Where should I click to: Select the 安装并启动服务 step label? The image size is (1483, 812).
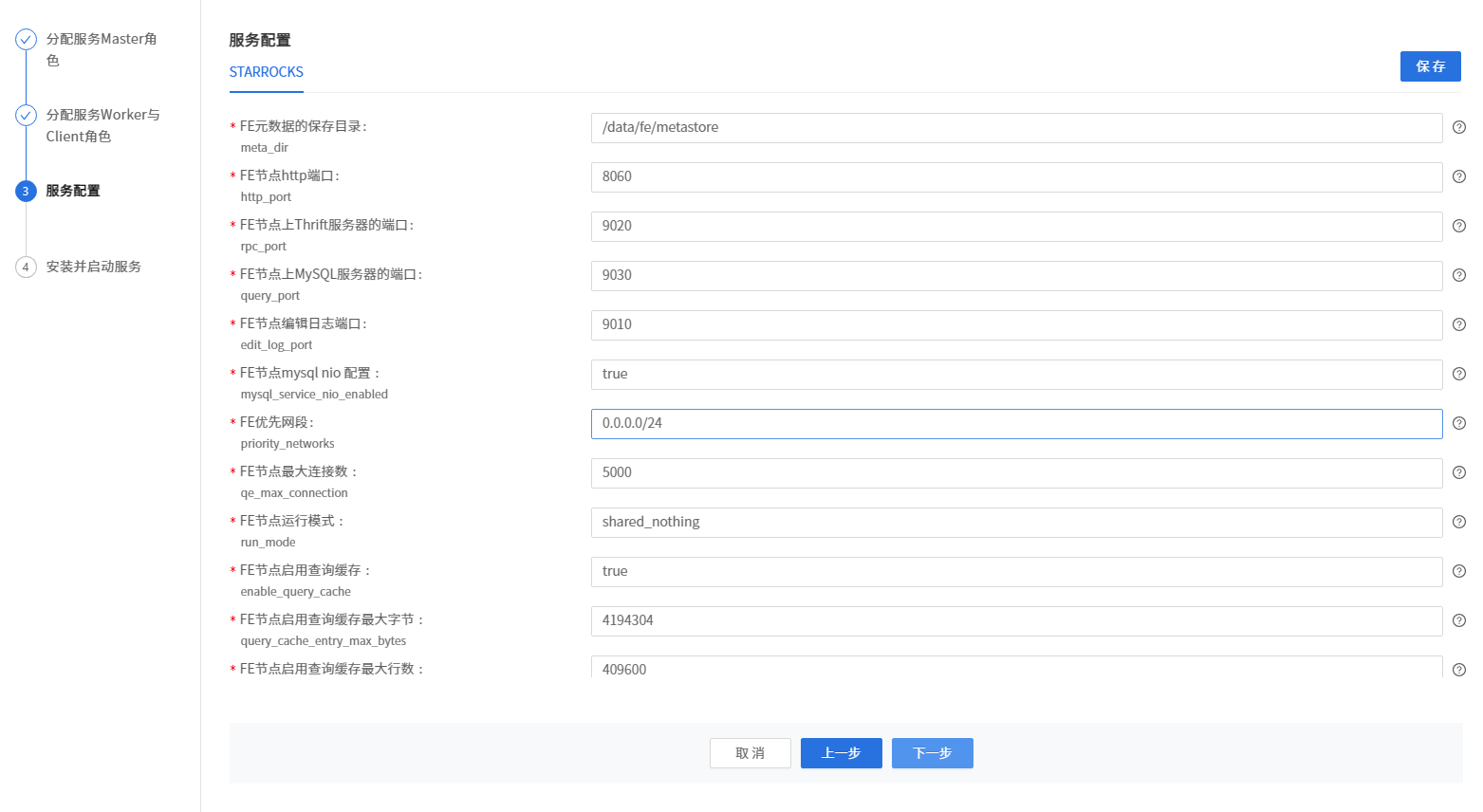(x=94, y=267)
